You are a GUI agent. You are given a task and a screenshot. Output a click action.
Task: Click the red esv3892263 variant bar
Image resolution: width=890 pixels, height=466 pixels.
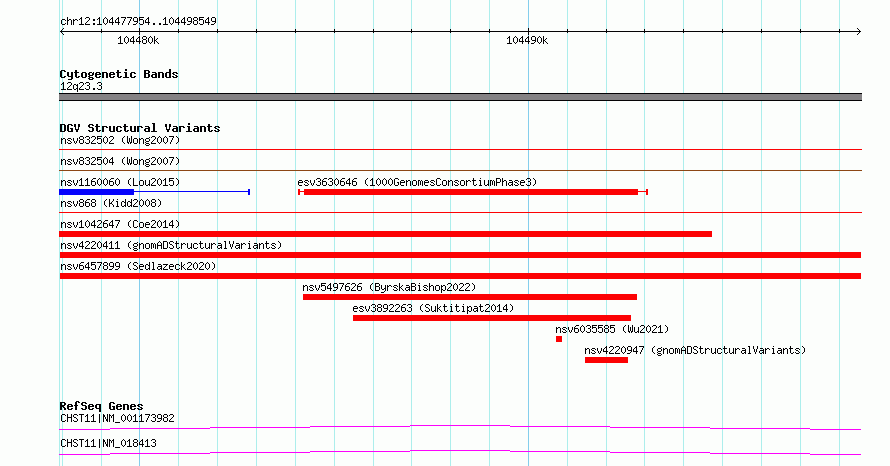coord(492,318)
